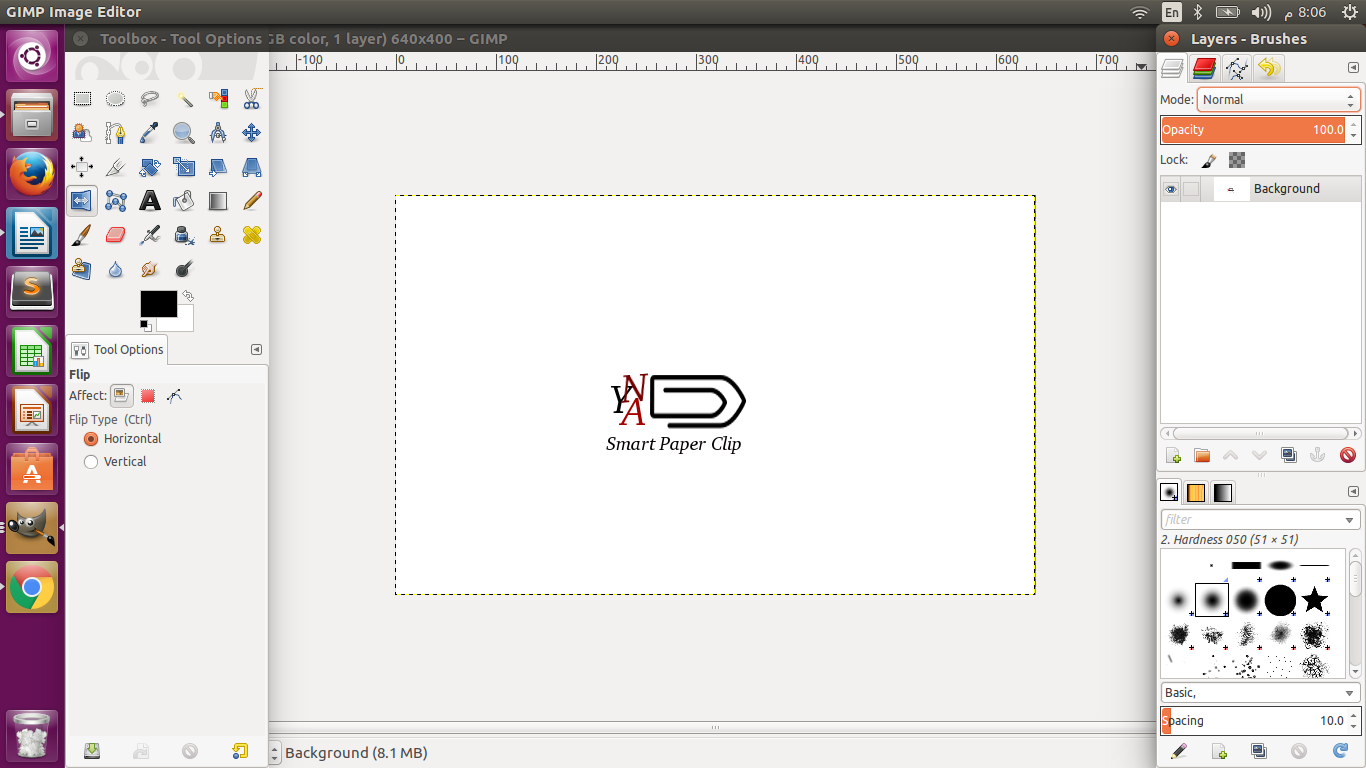Open the black foreground color swatch

[158, 304]
